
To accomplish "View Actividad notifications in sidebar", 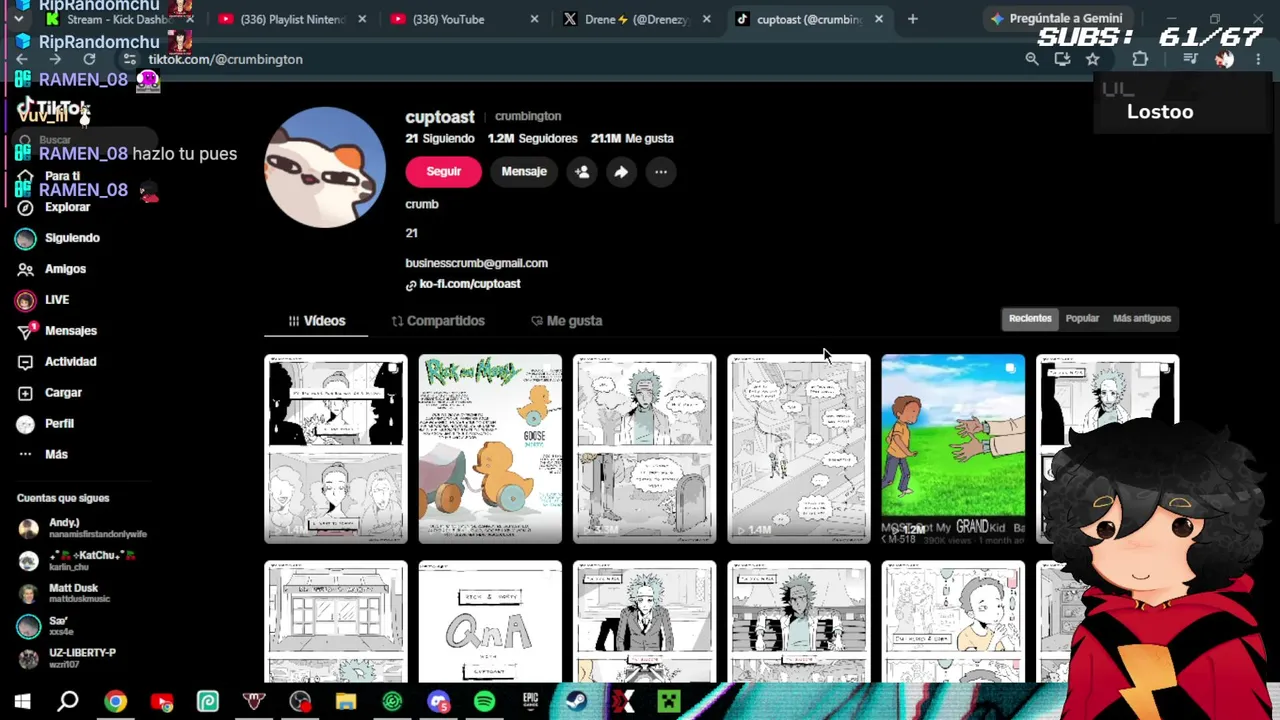I will tap(57, 362).
